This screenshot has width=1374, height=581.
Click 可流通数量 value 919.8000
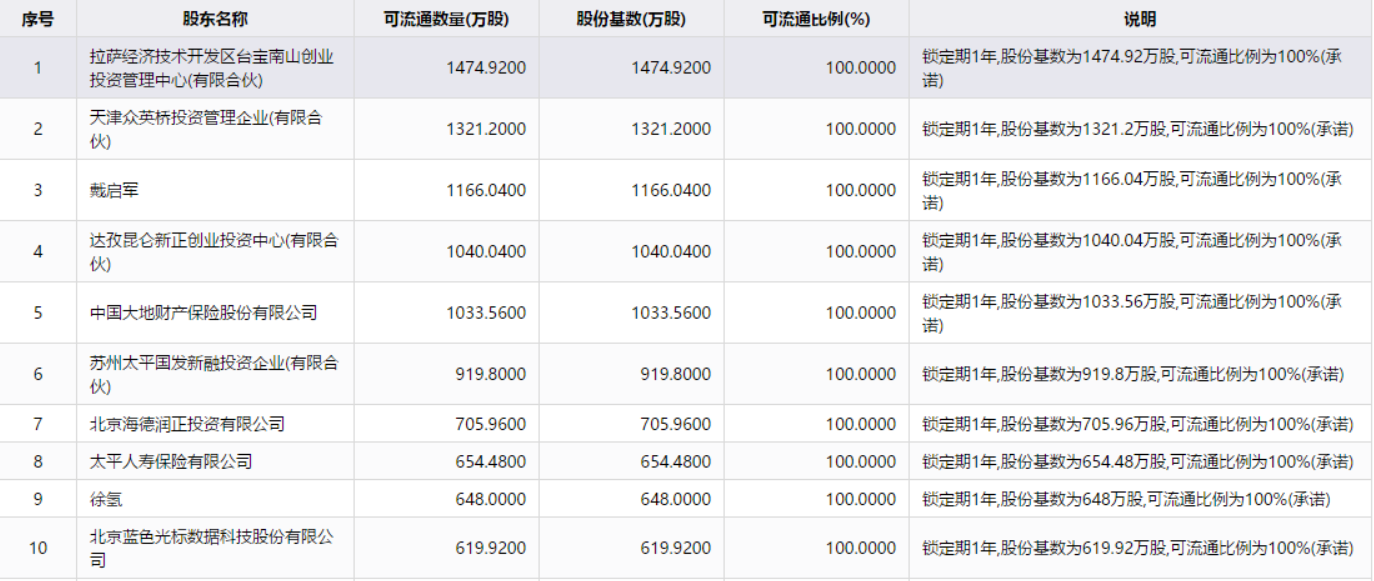[x=491, y=374]
